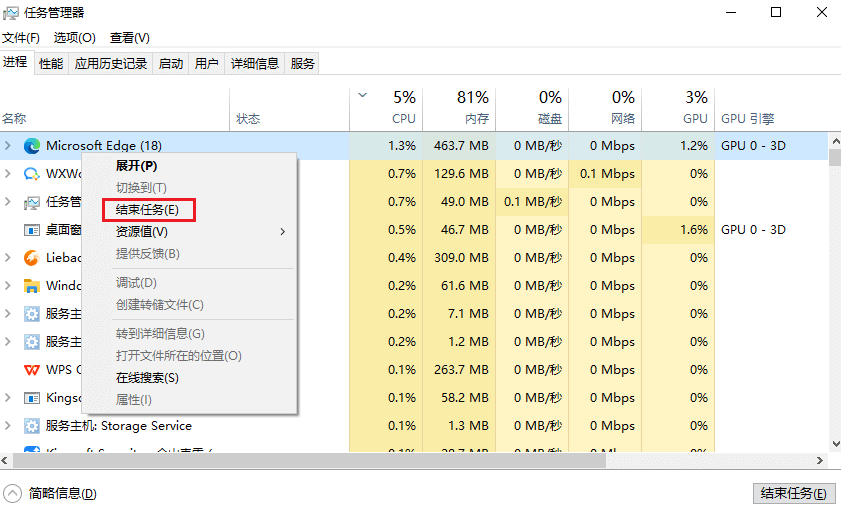Screen dimensions: 841x515
Task: Expand the Microsoft Edge (18) process group
Action: coord(8,145)
